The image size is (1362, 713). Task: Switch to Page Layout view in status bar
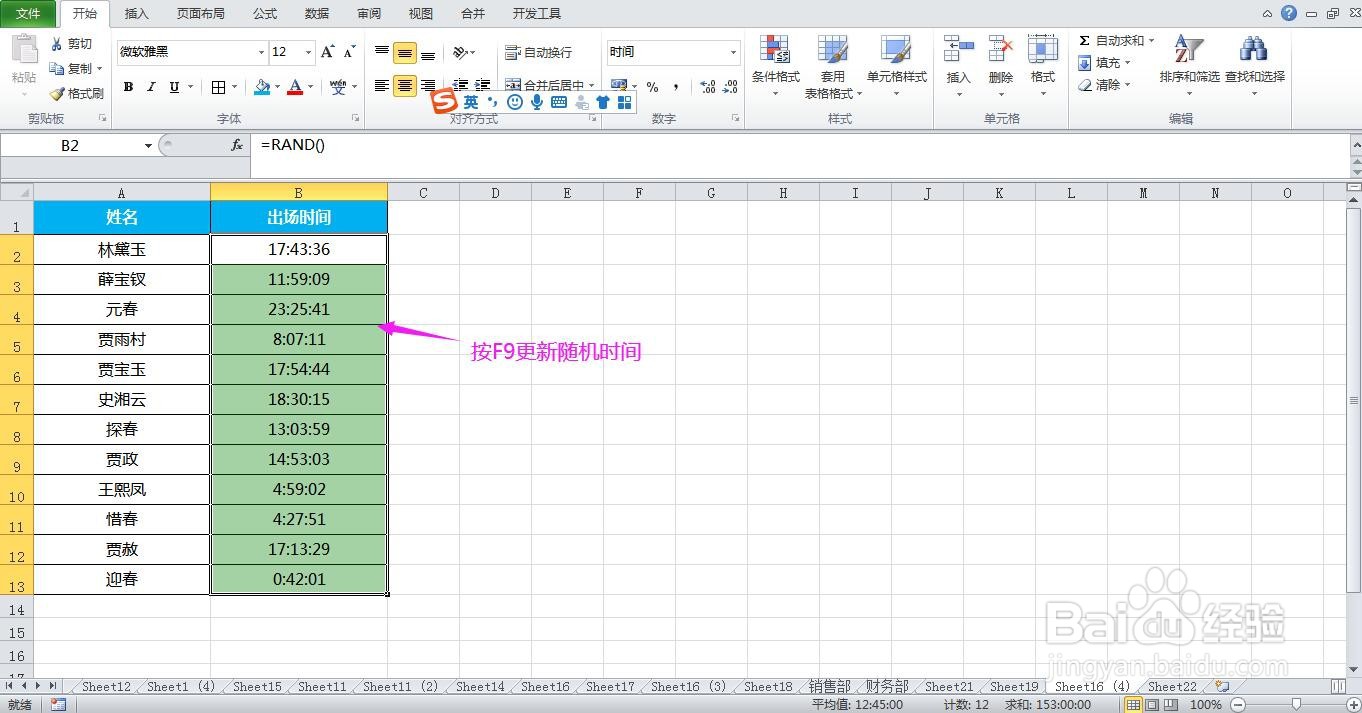tap(1151, 704)
